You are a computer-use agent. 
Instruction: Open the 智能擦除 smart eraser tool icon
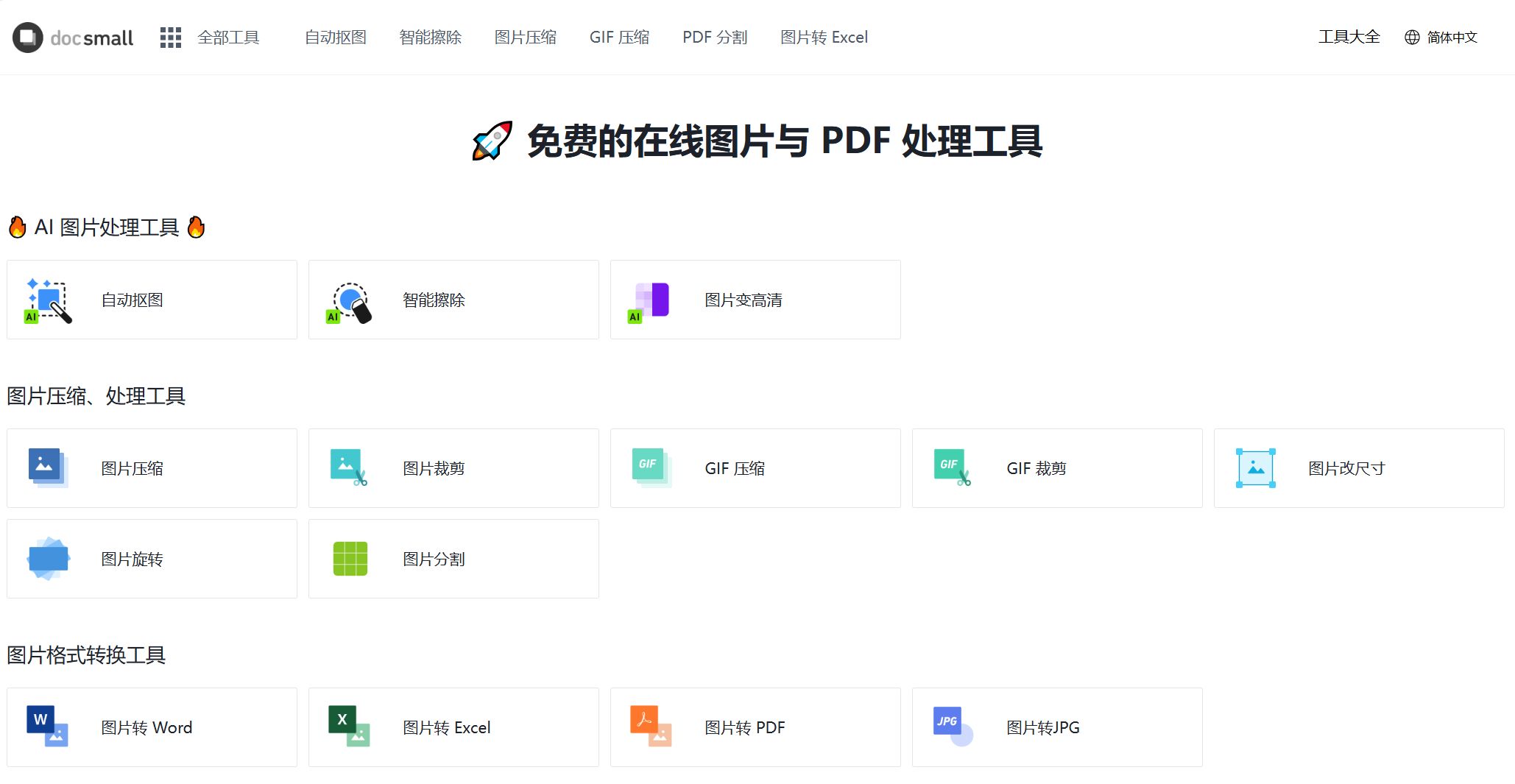[x=350, y=299]
